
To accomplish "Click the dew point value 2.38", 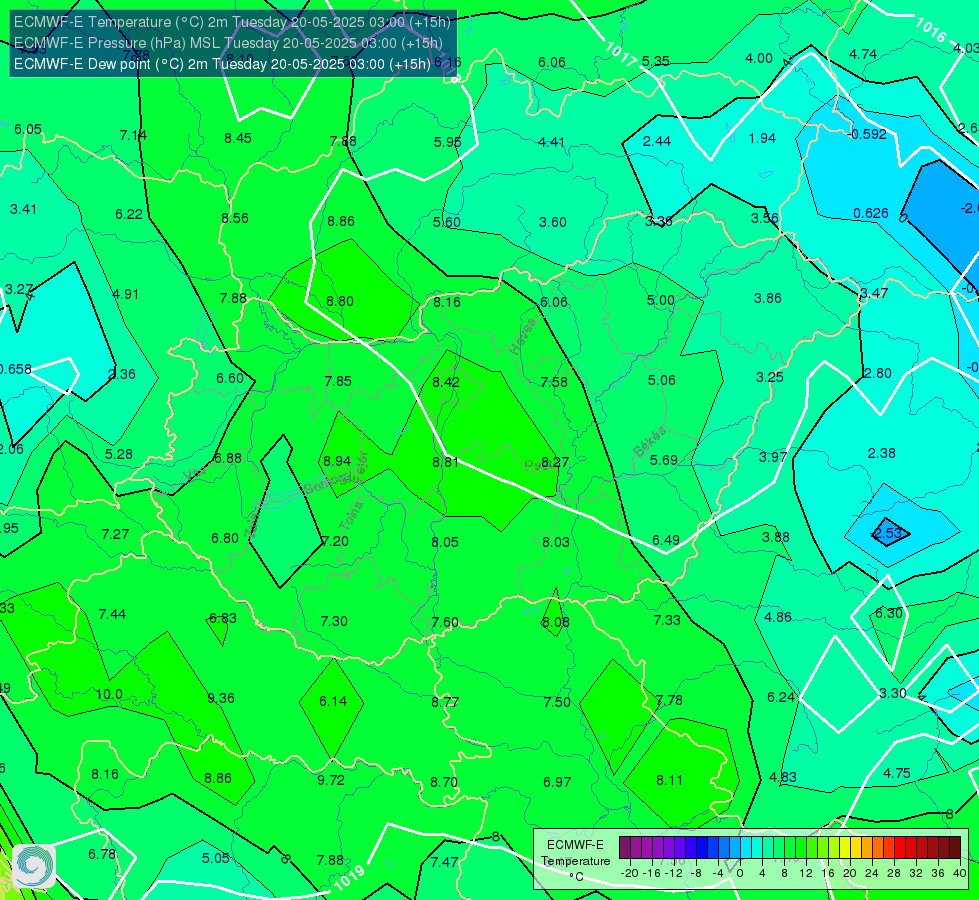I will point(882,453).
